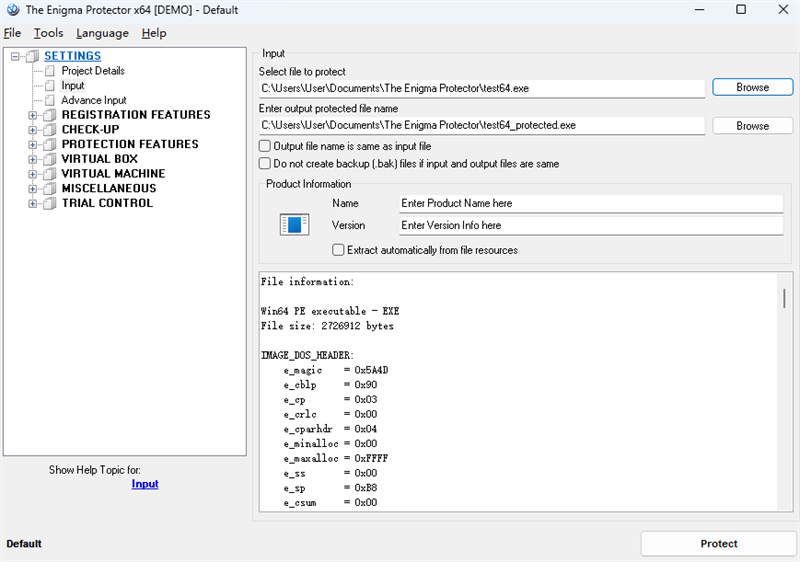Click the Enigma Protector title bar icon

coord(13,10)
